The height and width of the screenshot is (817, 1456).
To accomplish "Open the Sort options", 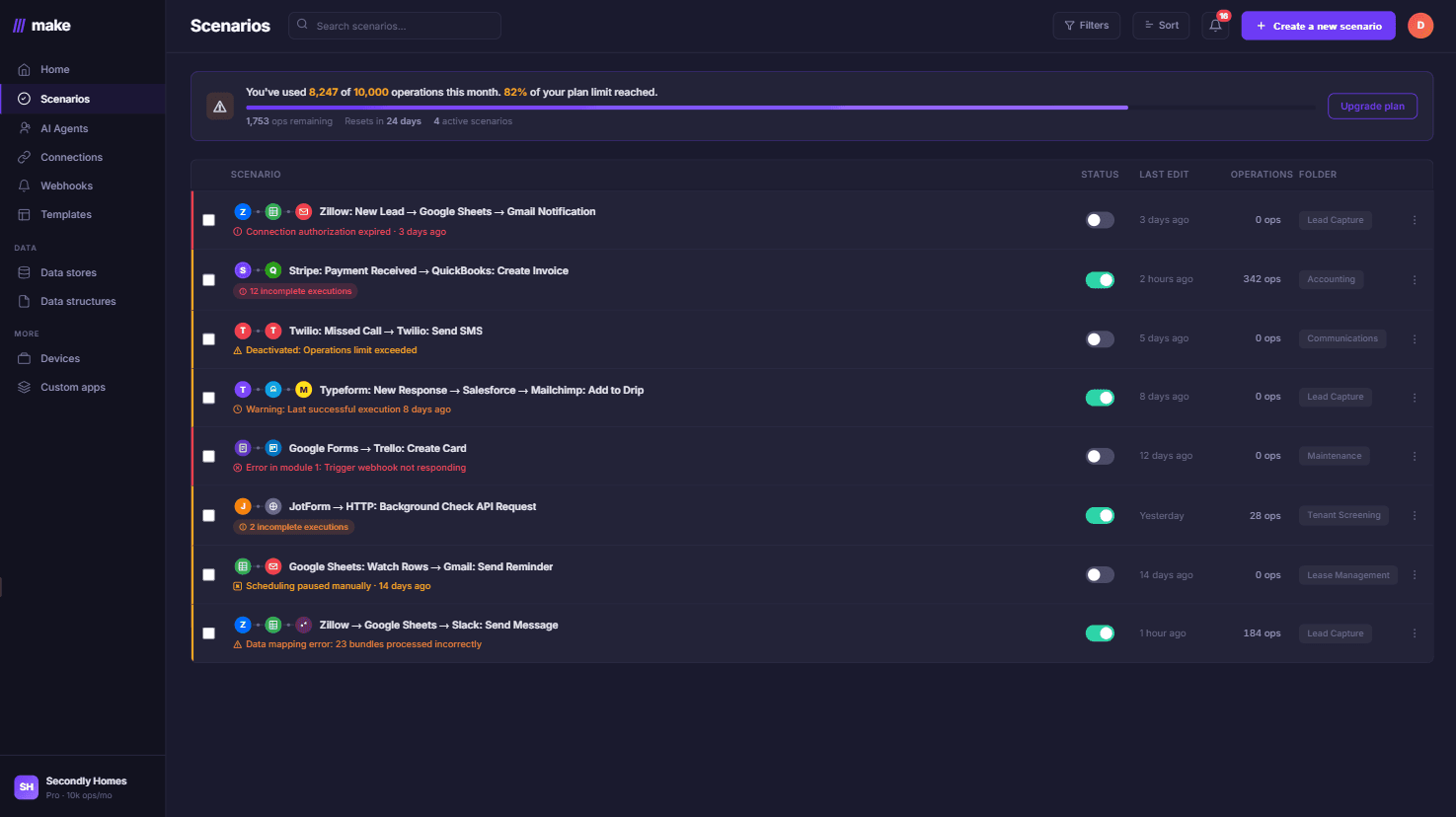I will (x=1161, y=25).
